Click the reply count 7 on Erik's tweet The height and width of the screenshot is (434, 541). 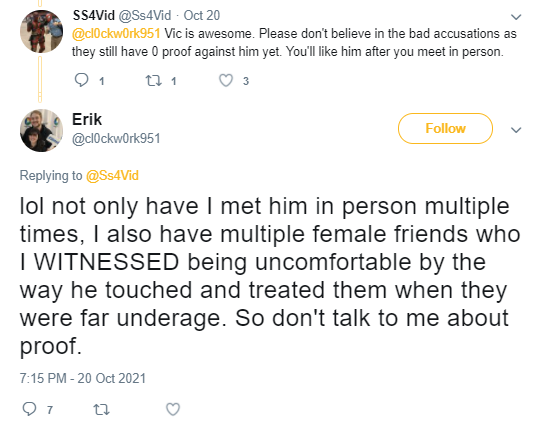pyautogui.click(x=50, y=410)
